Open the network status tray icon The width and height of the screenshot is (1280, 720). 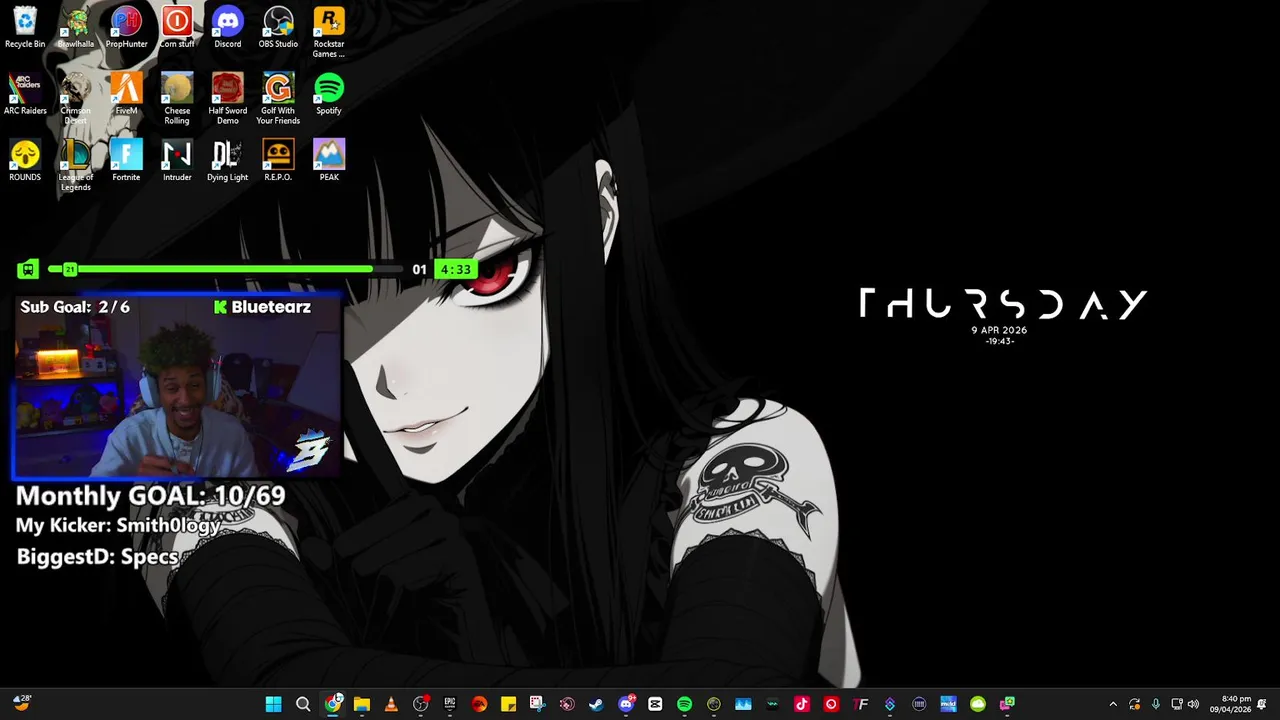click(1177, 704)
